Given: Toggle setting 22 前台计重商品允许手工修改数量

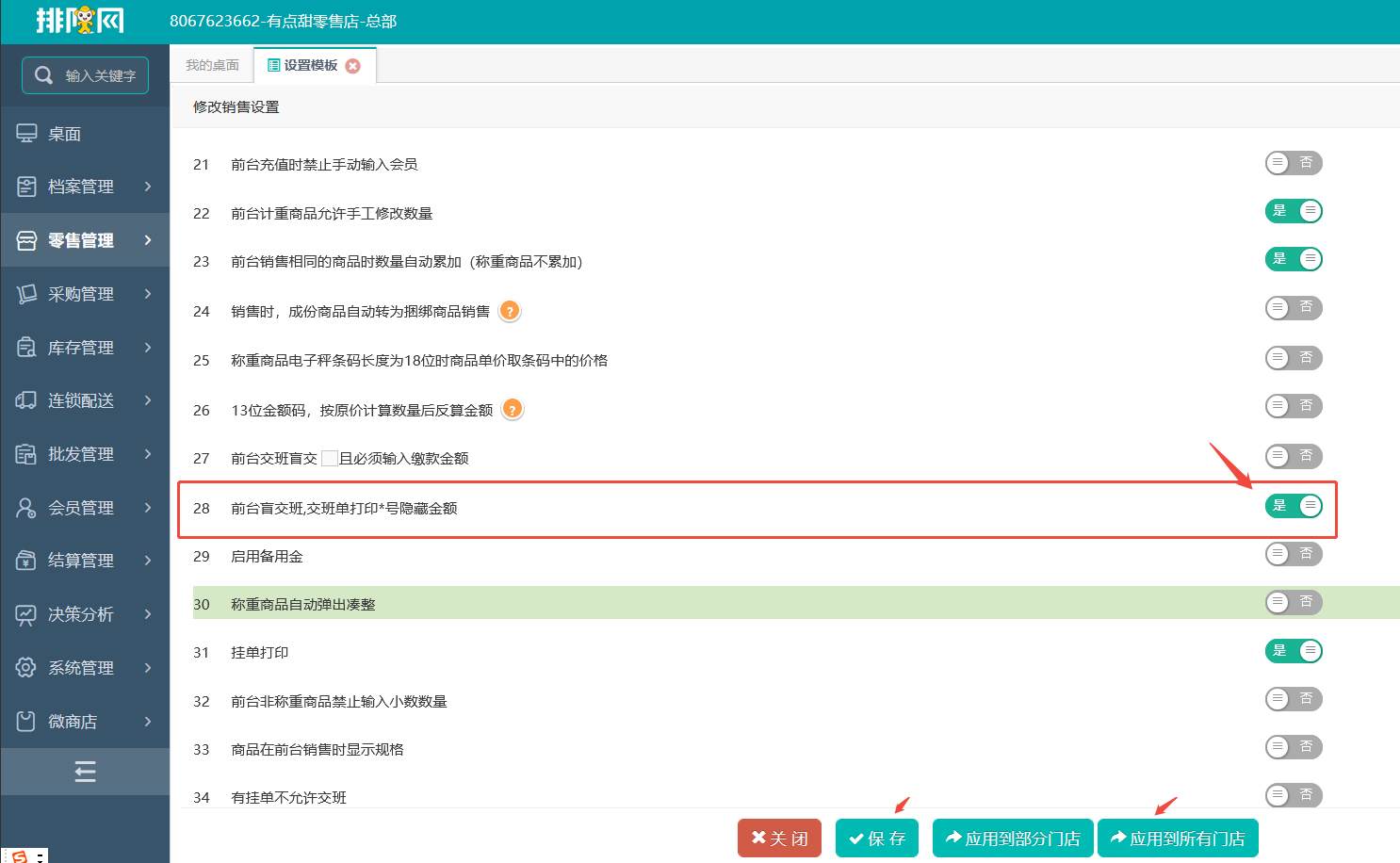Looking at the screenshot, I should point(1294,211).
